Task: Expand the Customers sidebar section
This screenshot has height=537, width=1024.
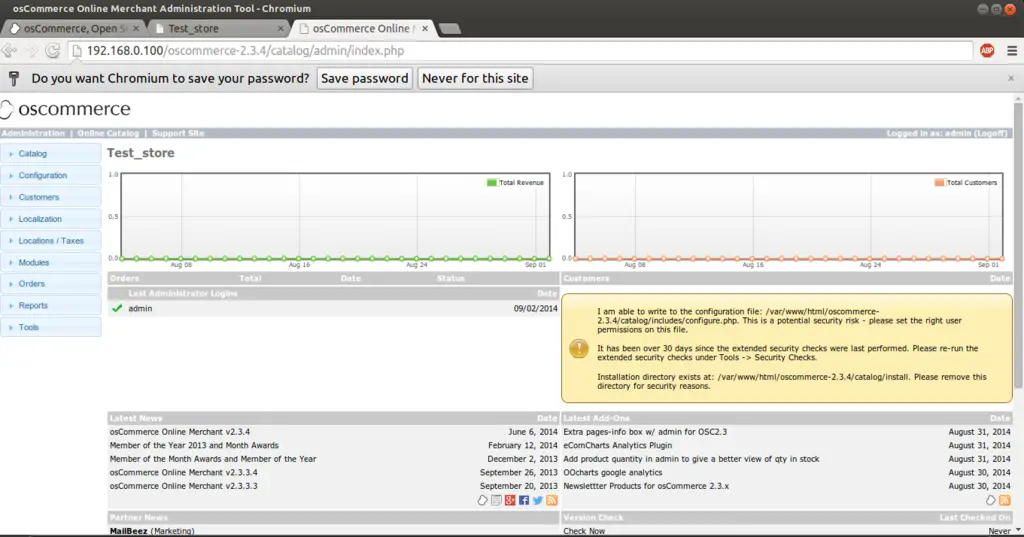Action: pos(51,197)
